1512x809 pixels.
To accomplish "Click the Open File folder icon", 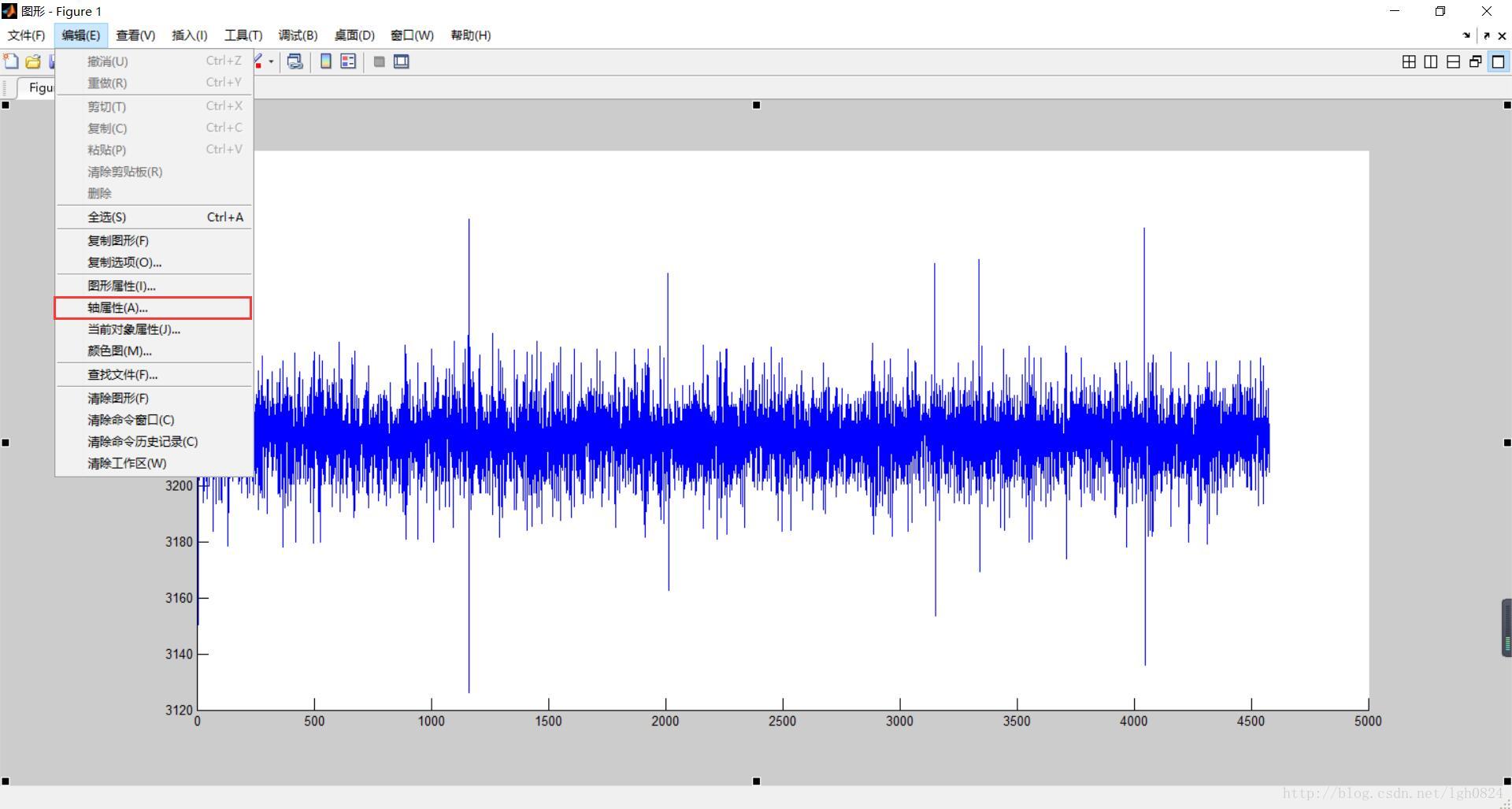I will click(x=33, y=61).
